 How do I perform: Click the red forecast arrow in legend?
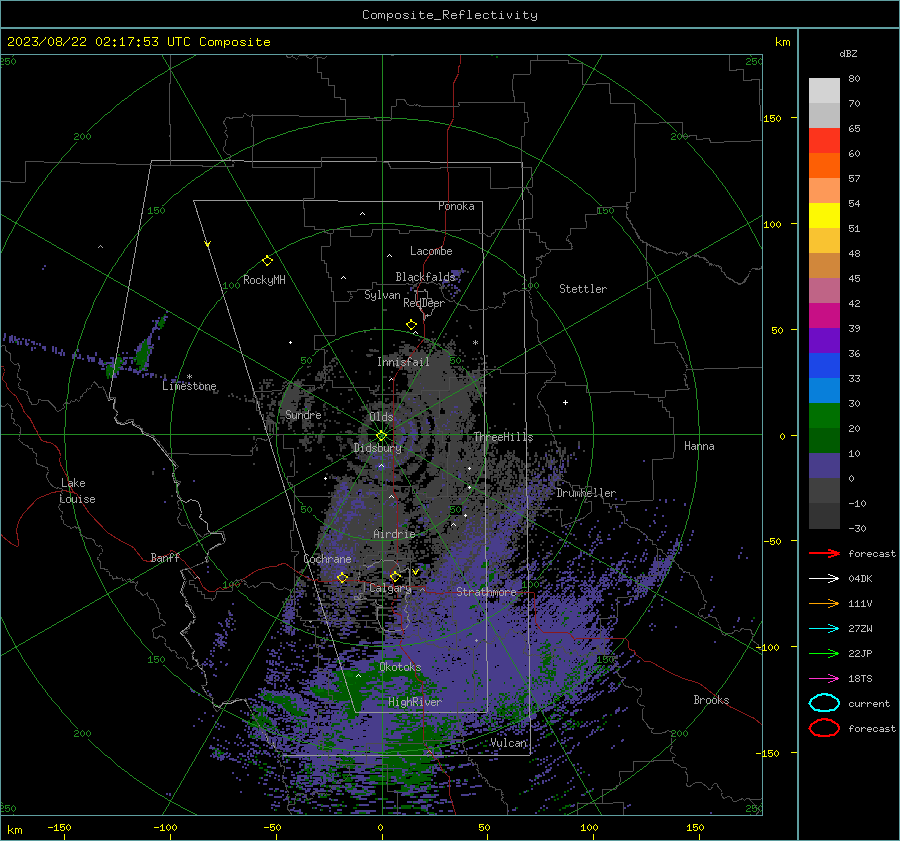(x=824, y=553)
